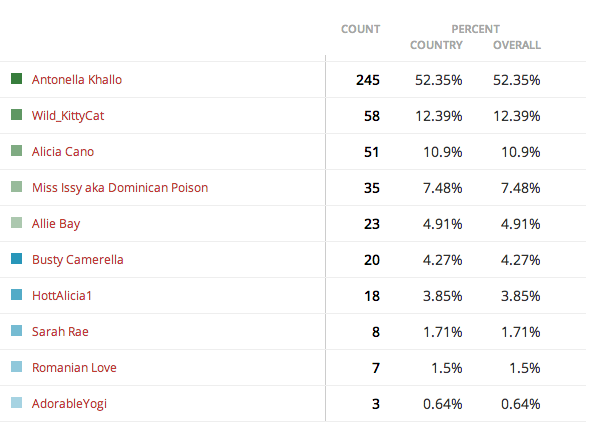Screen dimensions: 596x429
Task: Open the Wild_KittyCat link
Action: (68, 116)
